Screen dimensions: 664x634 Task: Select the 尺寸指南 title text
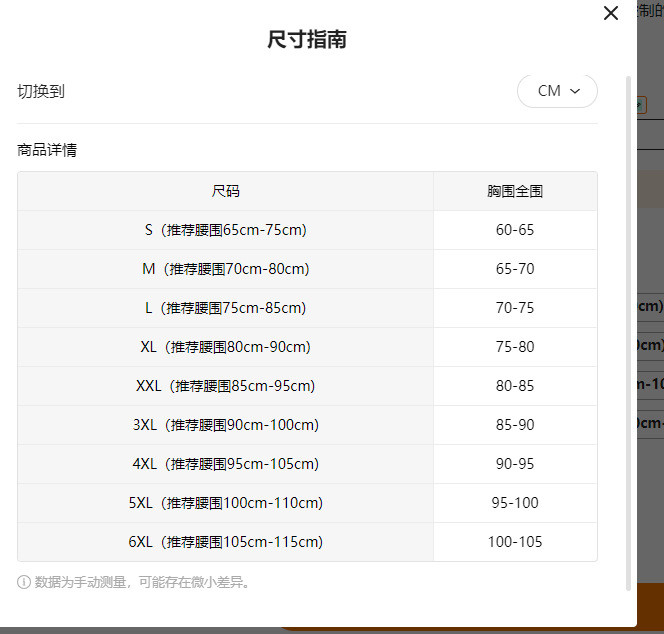click(x=307, y=39)
